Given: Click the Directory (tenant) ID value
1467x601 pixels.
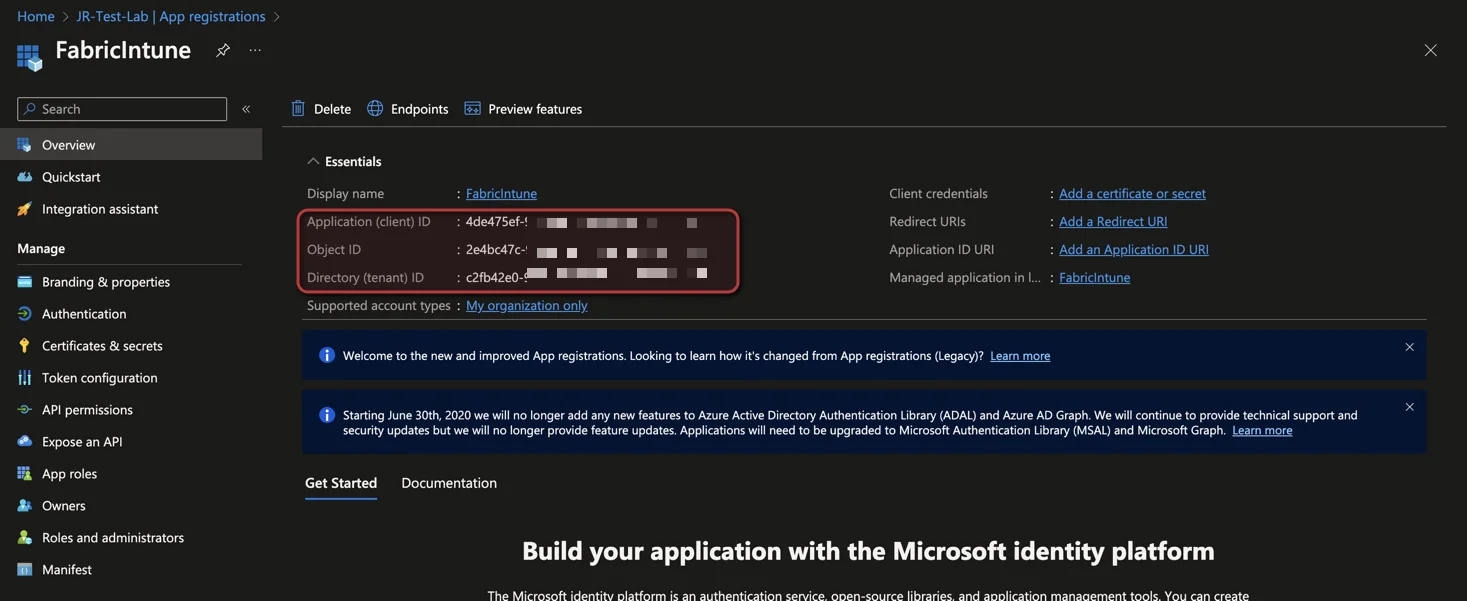Looking at the screenshot, I should click(587, 277).
